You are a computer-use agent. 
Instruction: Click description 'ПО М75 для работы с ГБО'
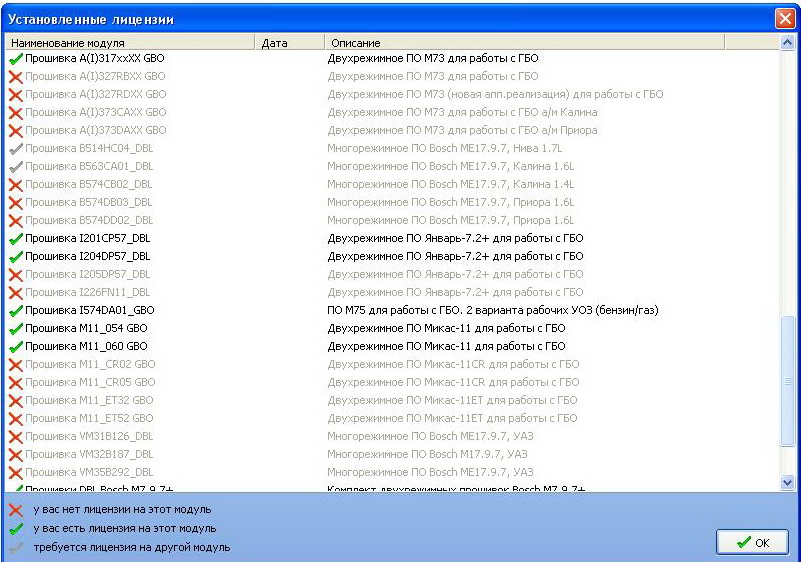pyautogui.click(x=394, y=310)
